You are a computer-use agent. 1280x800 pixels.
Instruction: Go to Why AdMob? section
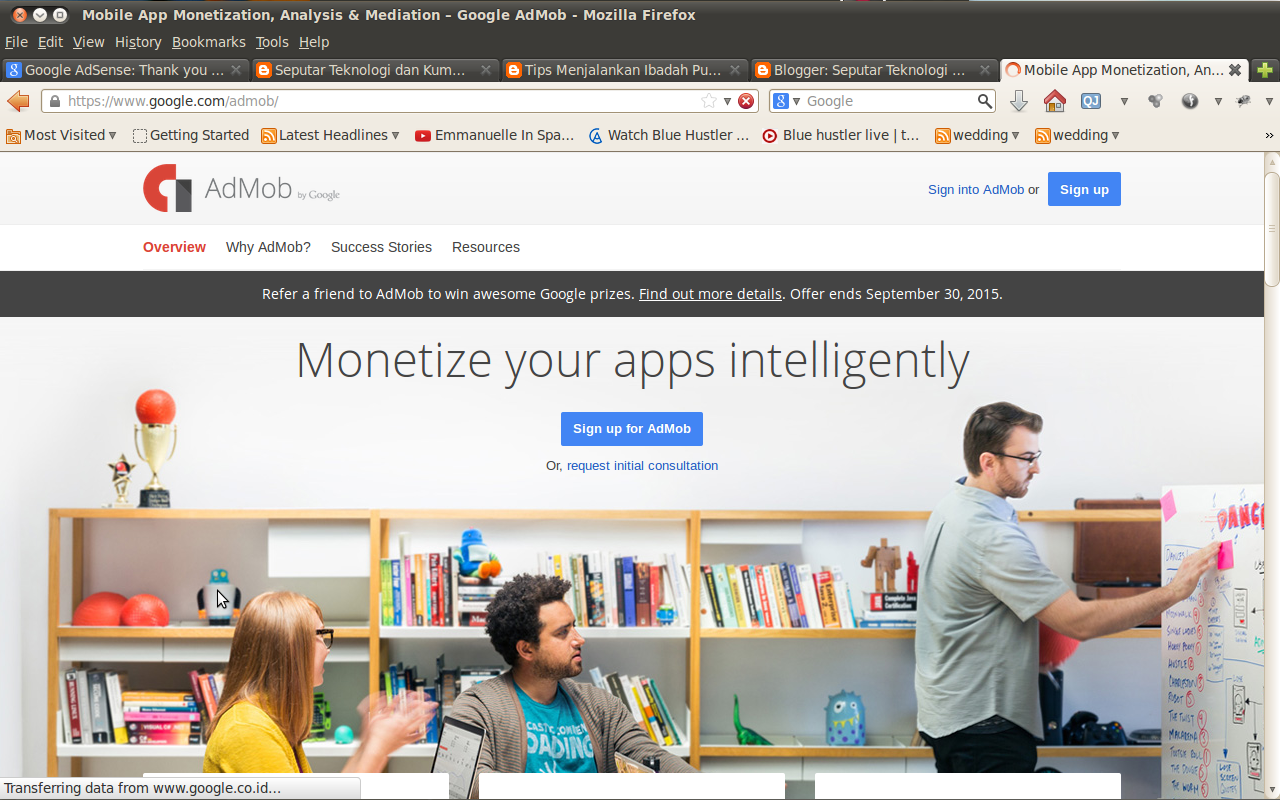coord(268,247)
